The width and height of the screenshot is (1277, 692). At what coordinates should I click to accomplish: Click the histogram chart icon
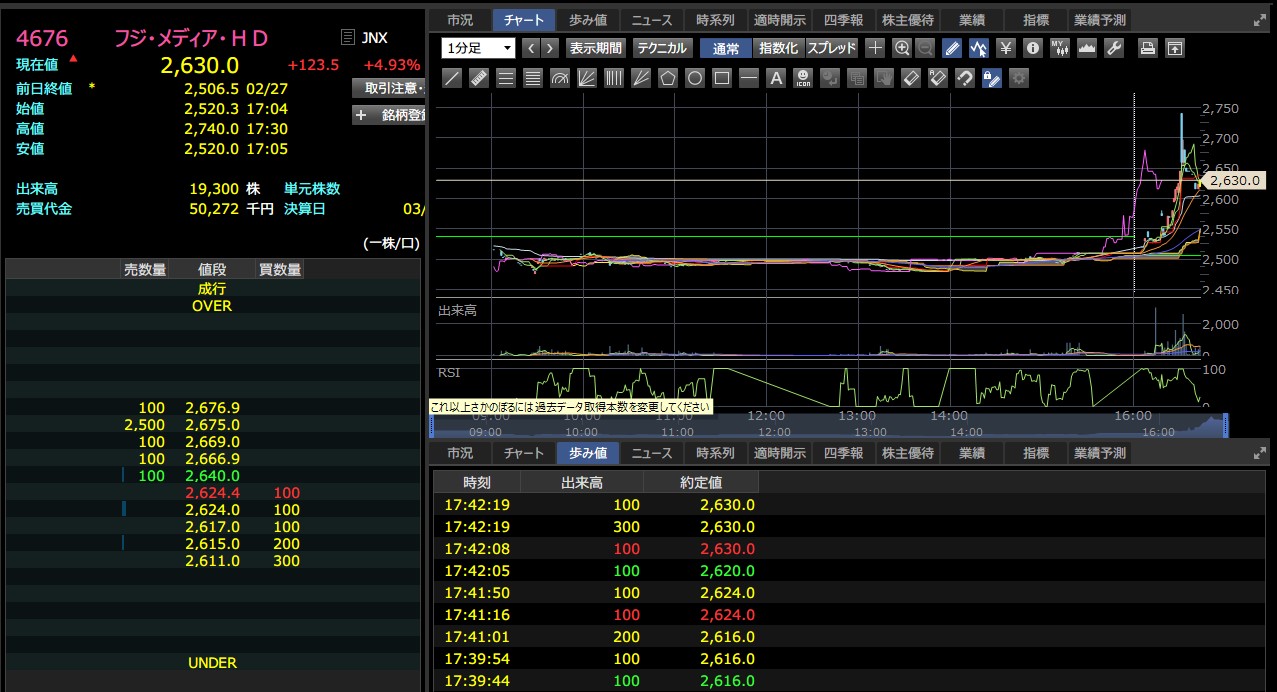pos(1087,48)
